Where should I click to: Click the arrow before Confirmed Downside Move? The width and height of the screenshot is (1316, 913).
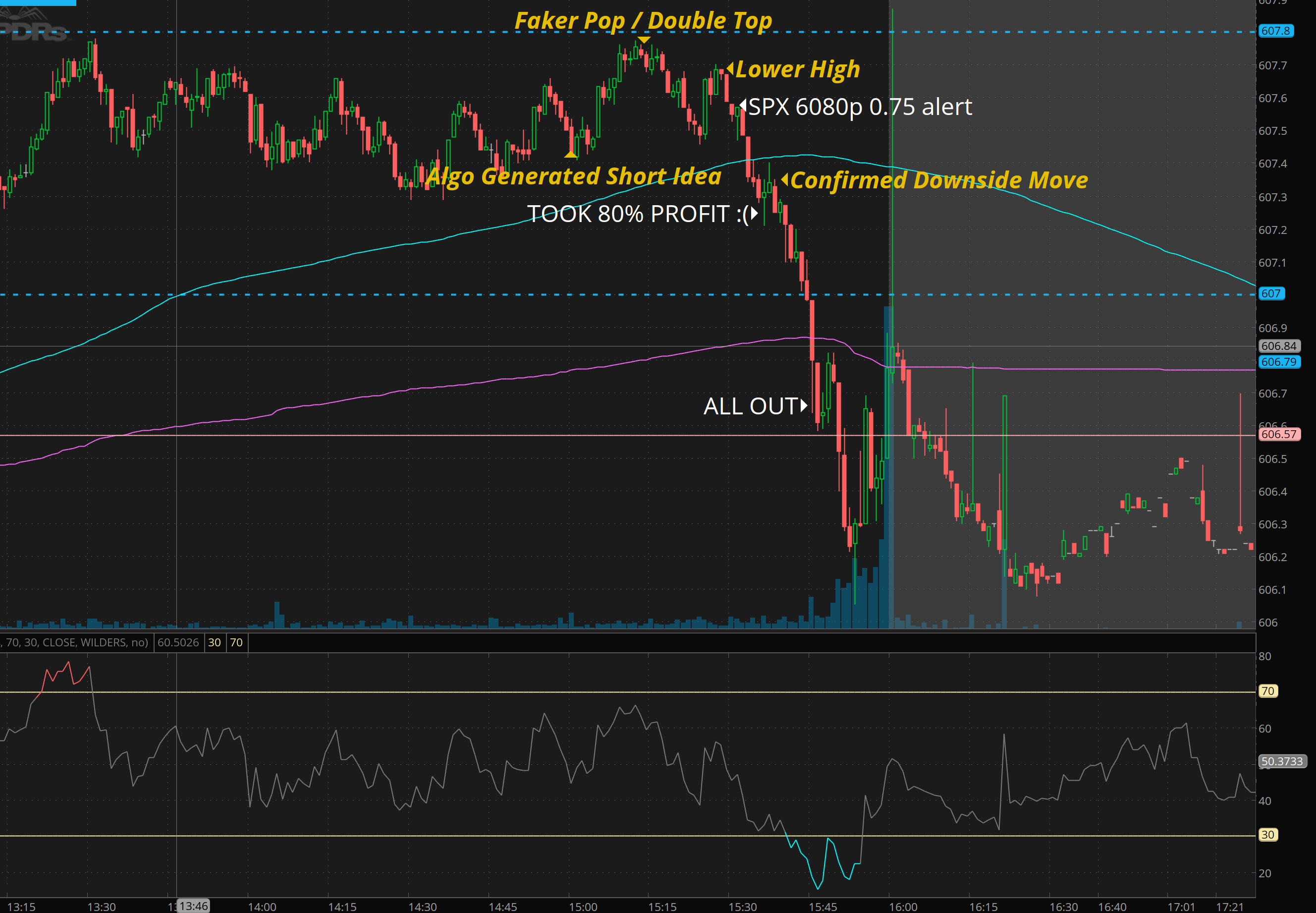click(x=785, y=179)
